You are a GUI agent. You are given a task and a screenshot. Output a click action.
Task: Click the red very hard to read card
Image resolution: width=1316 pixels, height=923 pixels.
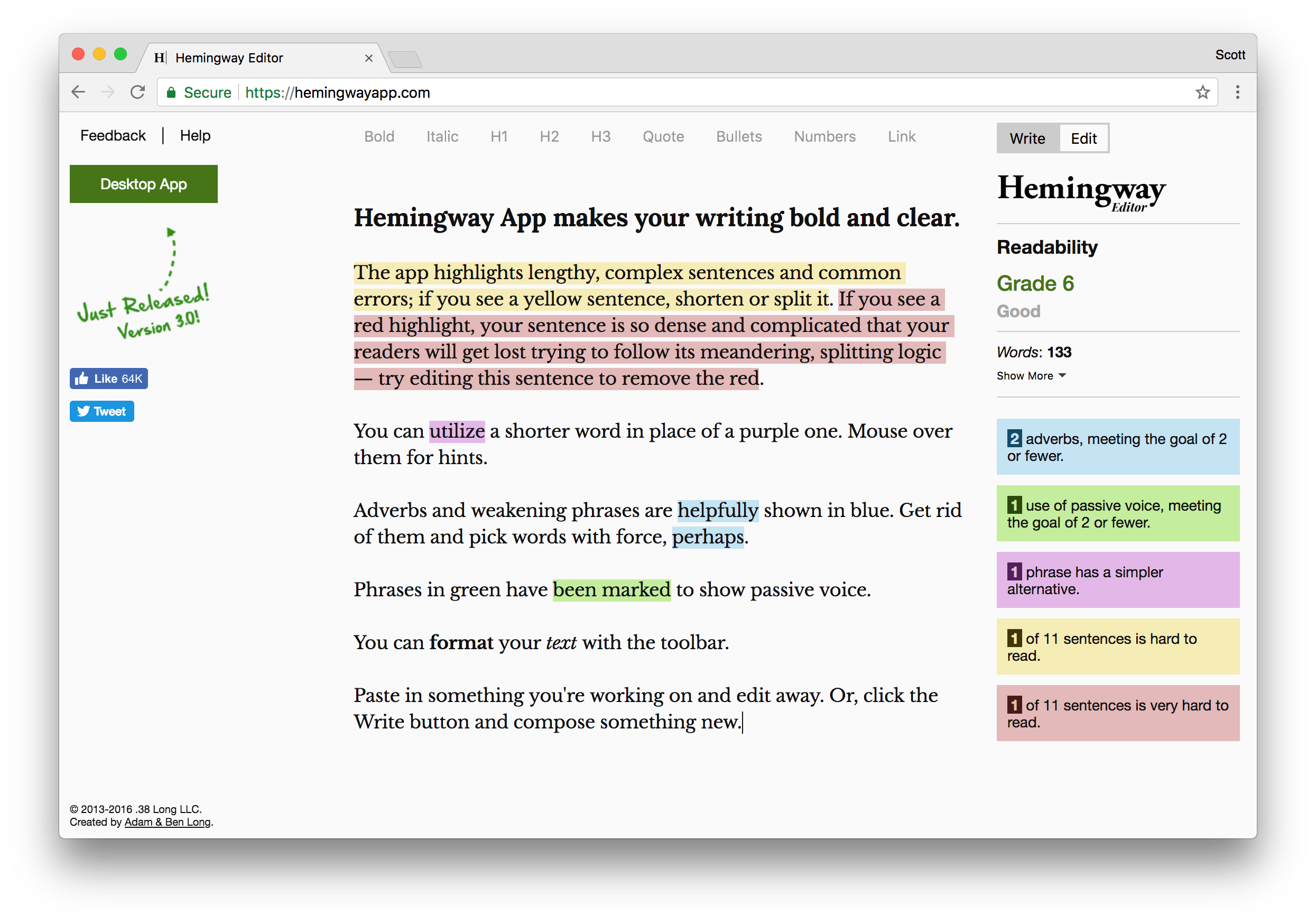click(x=1118, y=713)
